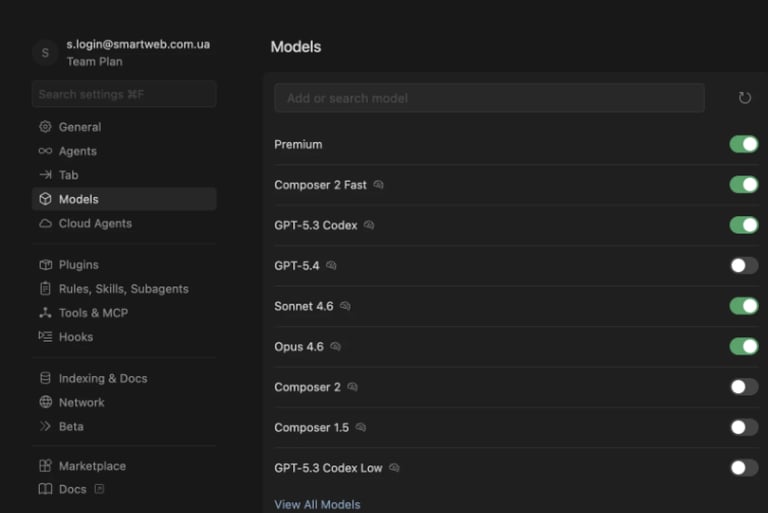Click the General gear icon
This screenshot has height=513, width=768.
click(45, 127)
